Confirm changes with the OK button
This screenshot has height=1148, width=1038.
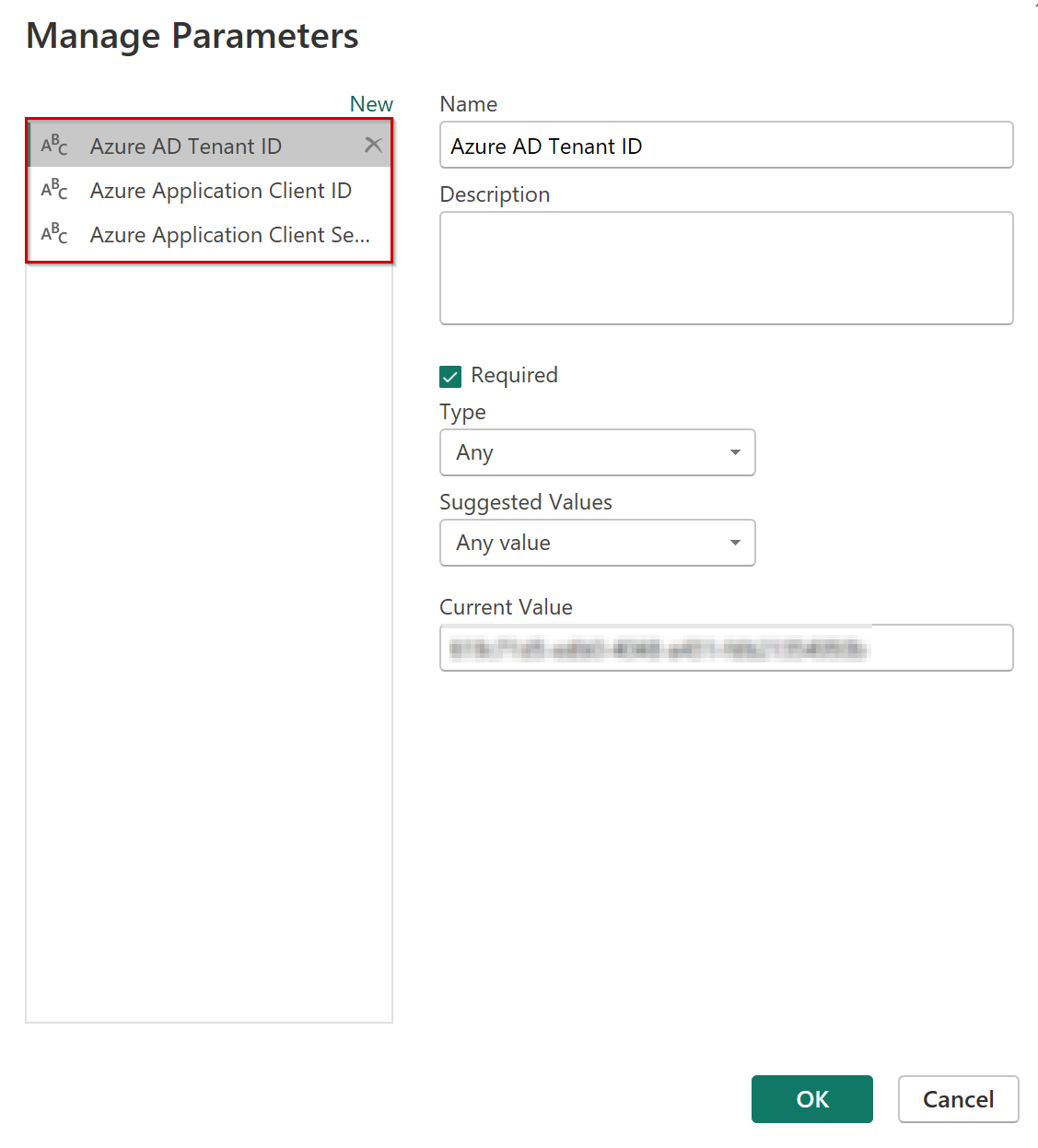coord(811,1099)
